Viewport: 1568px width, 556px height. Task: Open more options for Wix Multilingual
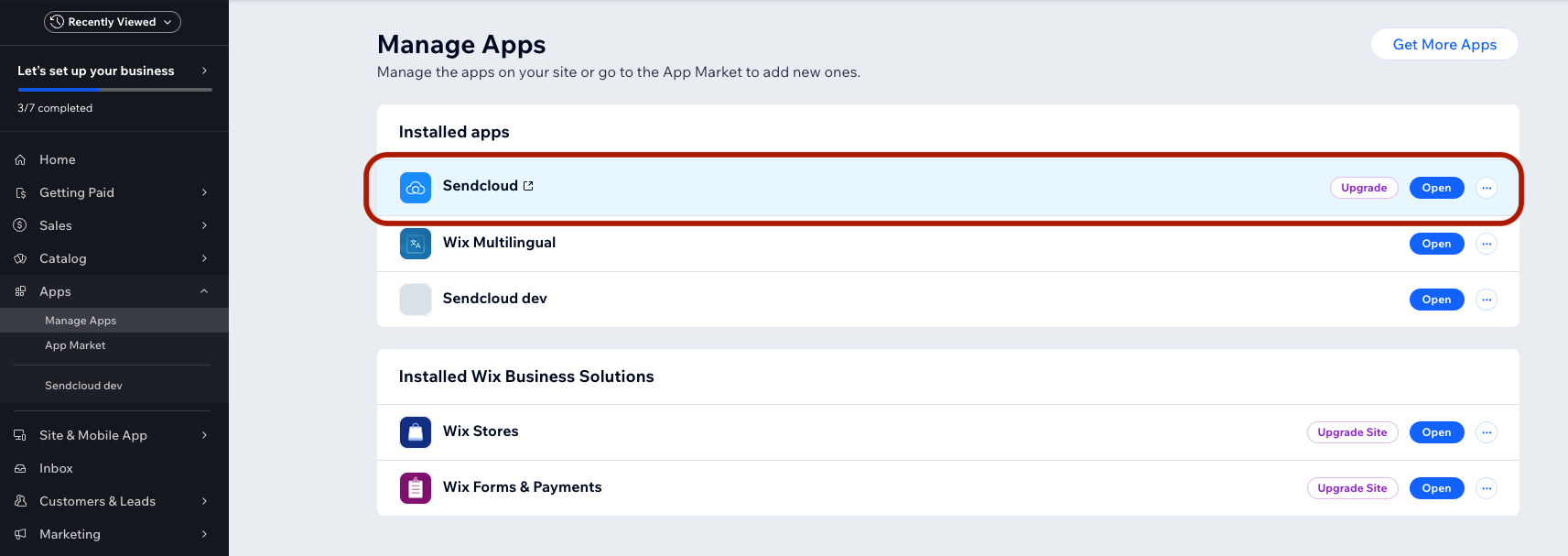tap(1487, 244)
